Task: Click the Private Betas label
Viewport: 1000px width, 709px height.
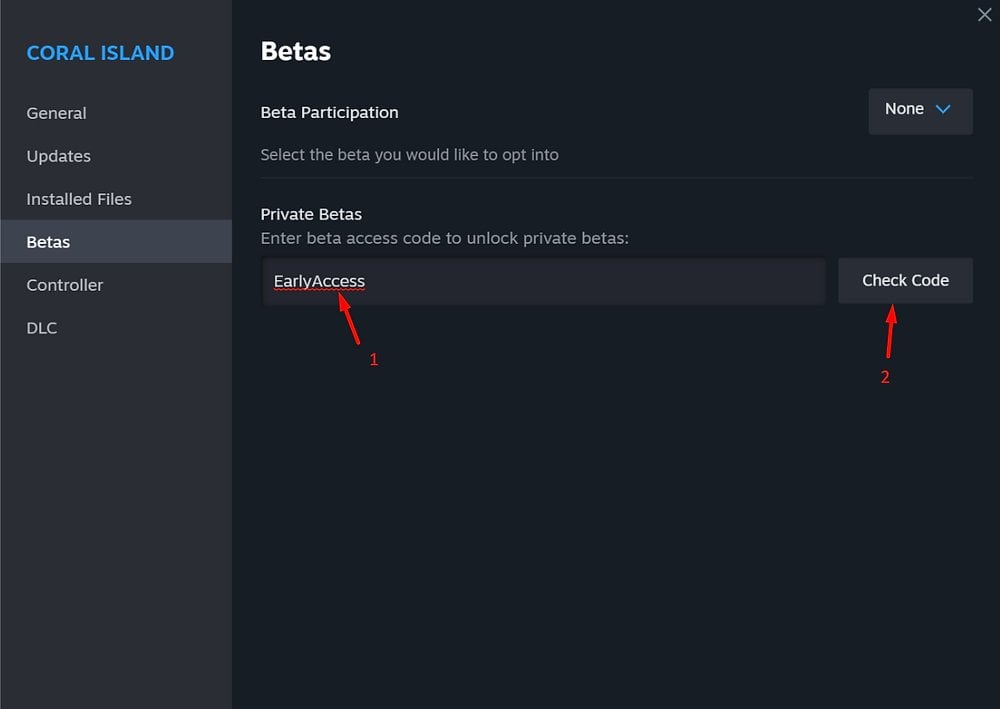Action: tap(311, 214)
